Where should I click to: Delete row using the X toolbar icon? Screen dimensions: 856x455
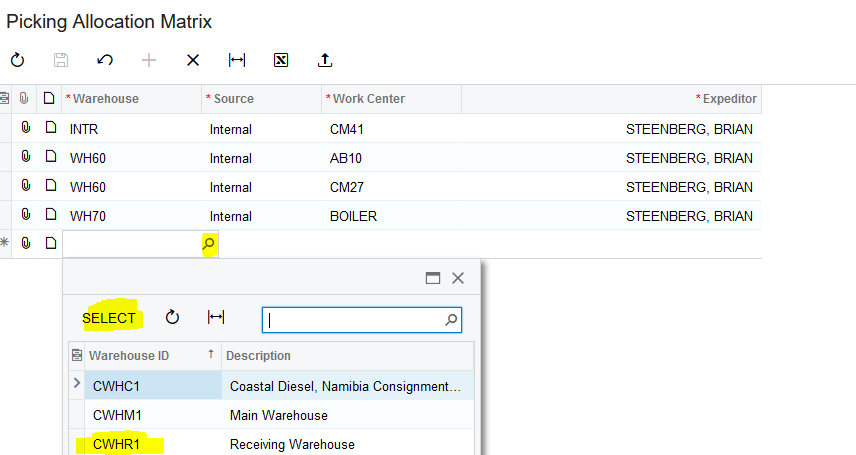coord(193,60)
